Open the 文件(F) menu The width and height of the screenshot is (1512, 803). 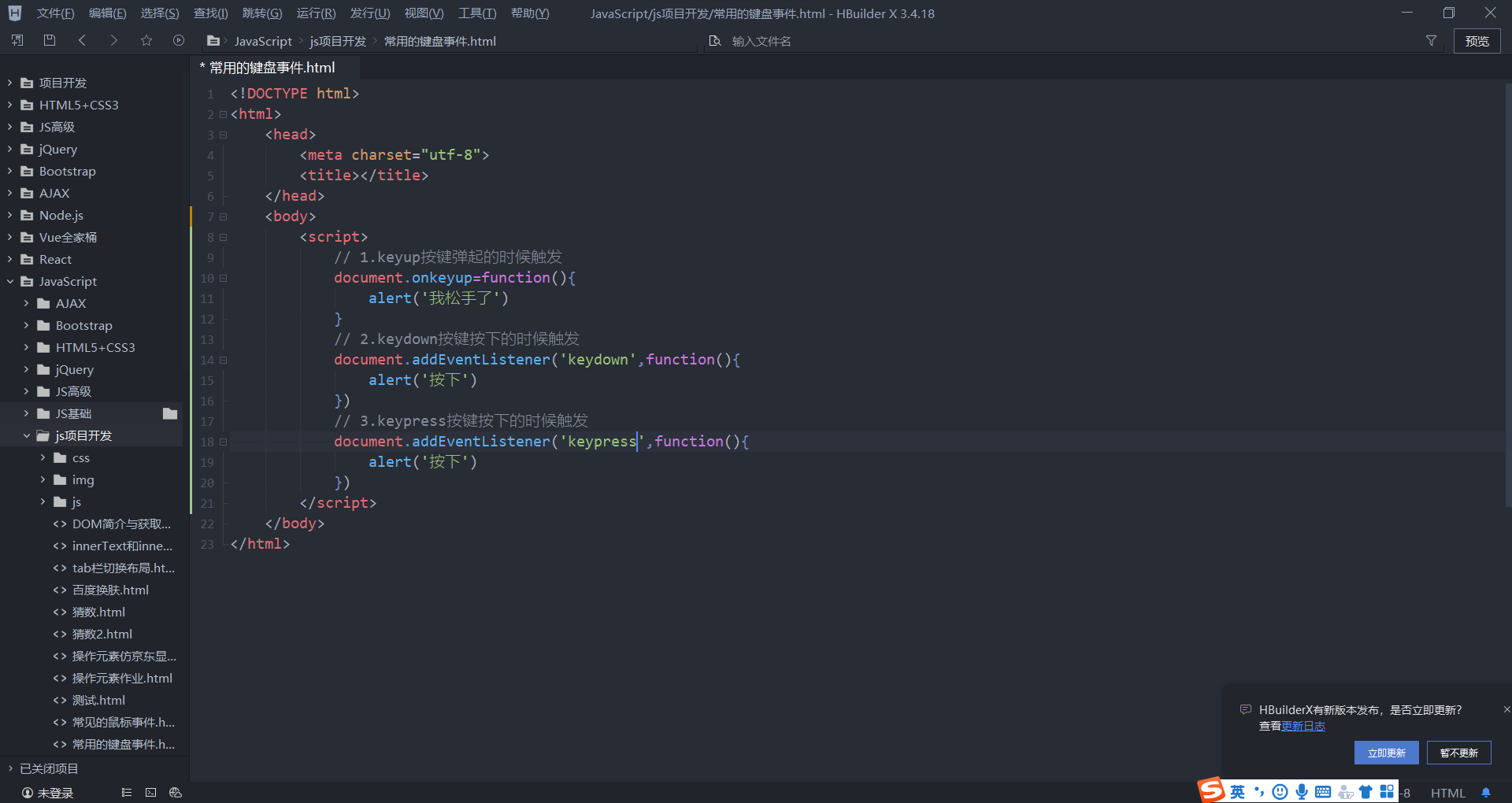tap(54, 13)
